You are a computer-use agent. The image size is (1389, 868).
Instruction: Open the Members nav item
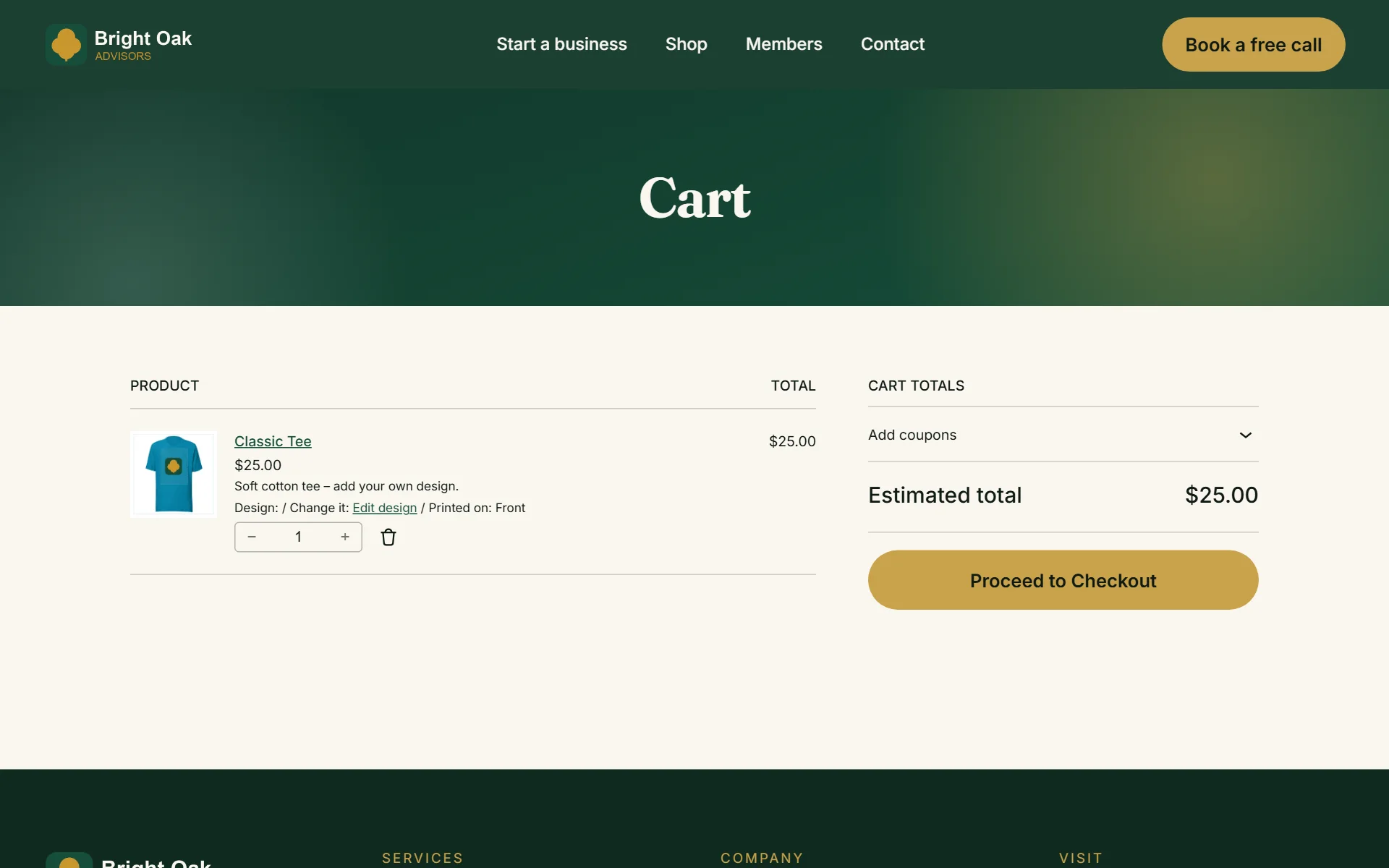[783, 44]
